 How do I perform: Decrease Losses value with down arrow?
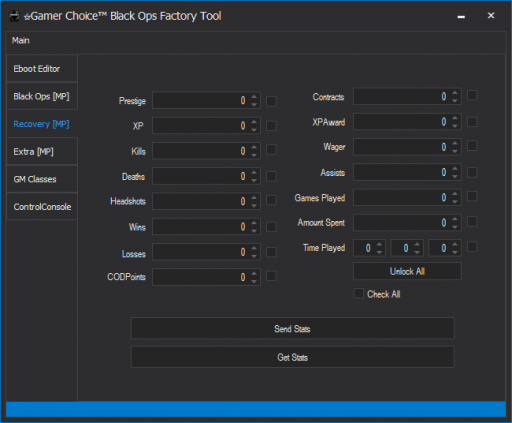(254, 256)
